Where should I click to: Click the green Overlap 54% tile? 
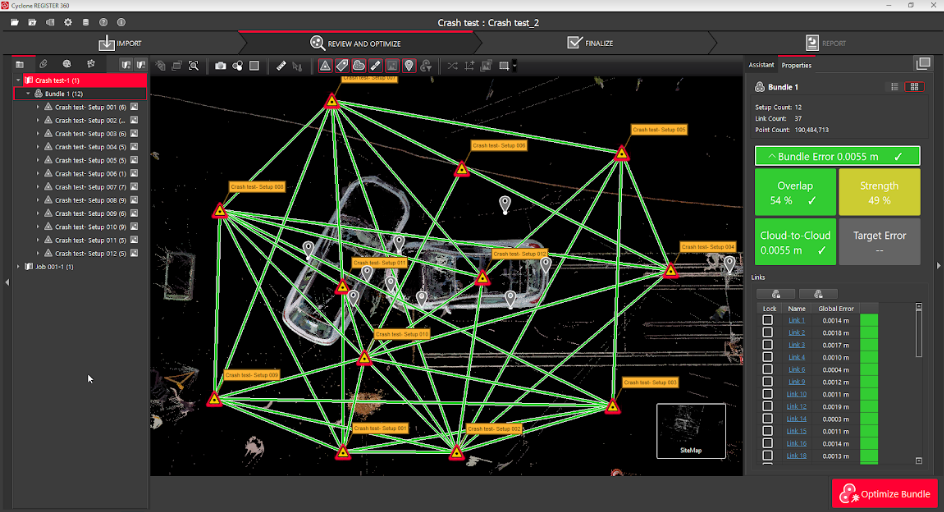coord(794,193)
